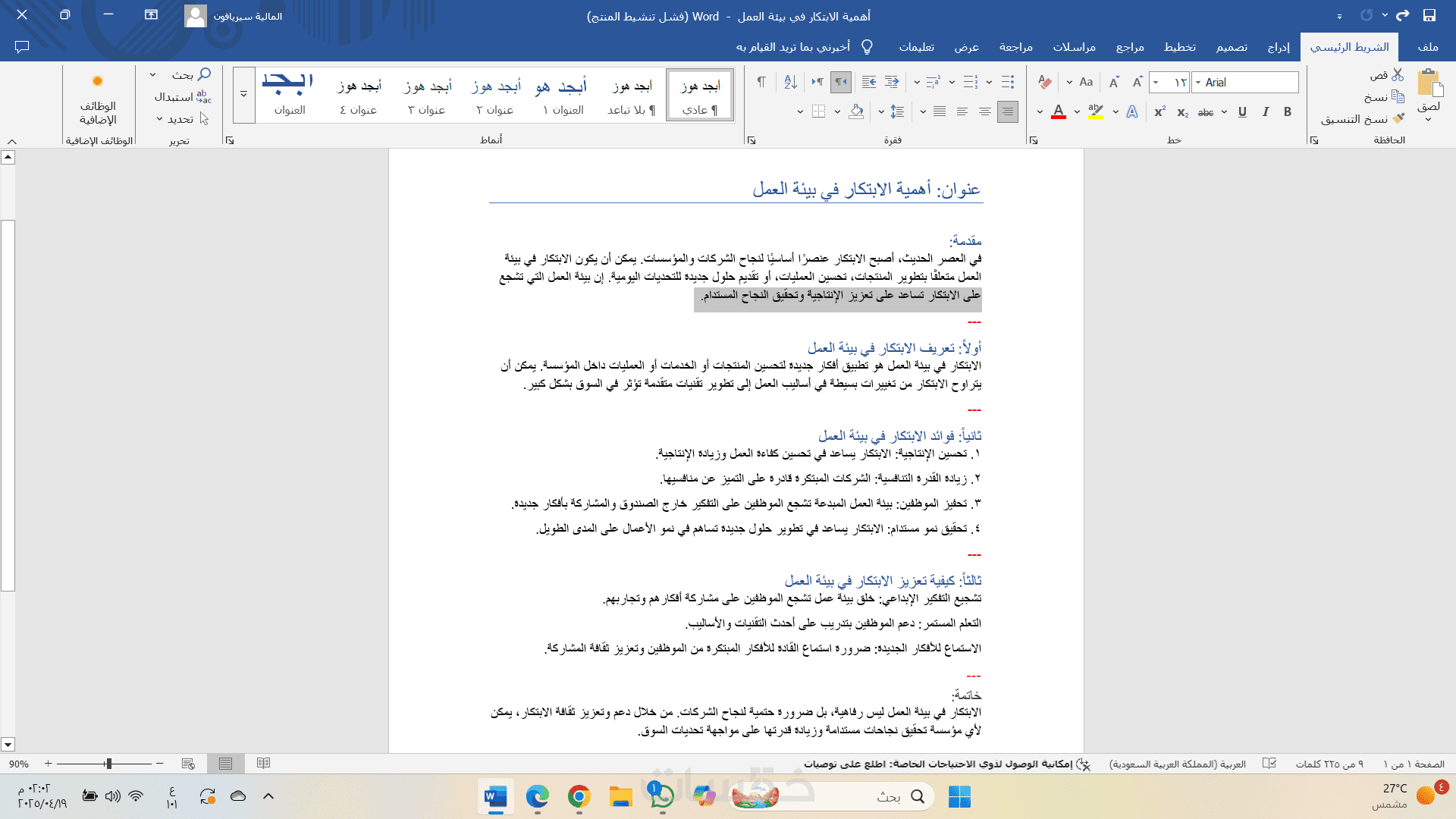The image size is (1456, 819).
Task: Click the Replace (استبدال) button
Action: click(x=182, y=97)
